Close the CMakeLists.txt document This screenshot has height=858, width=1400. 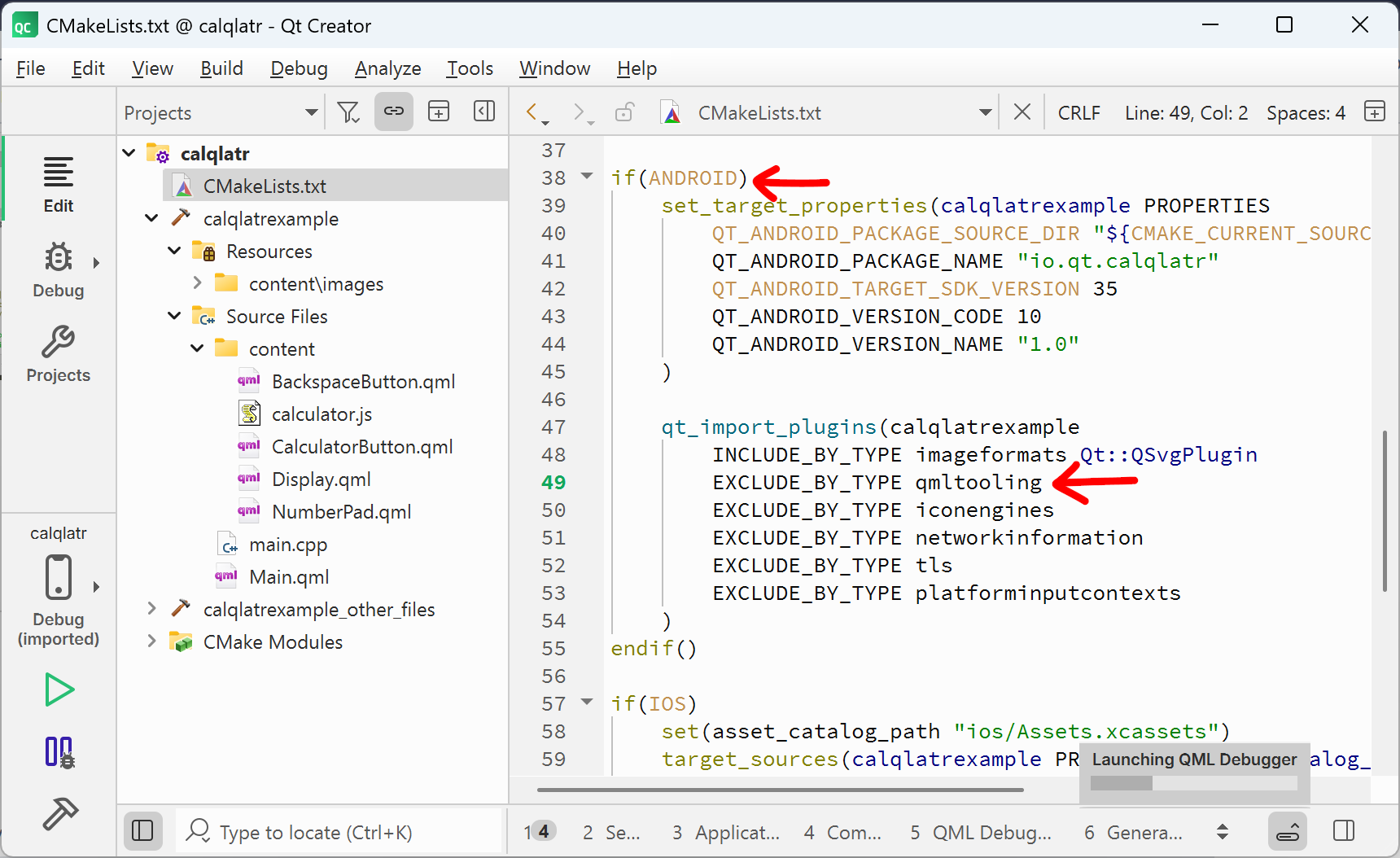(1022, 112)
